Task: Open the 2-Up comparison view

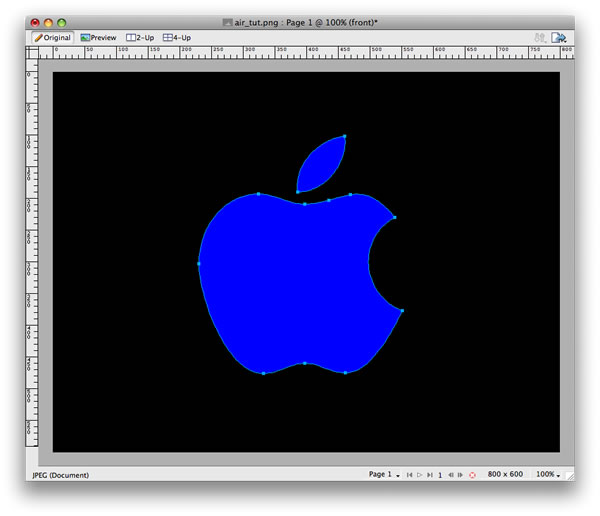Action: tap(140, 38)
